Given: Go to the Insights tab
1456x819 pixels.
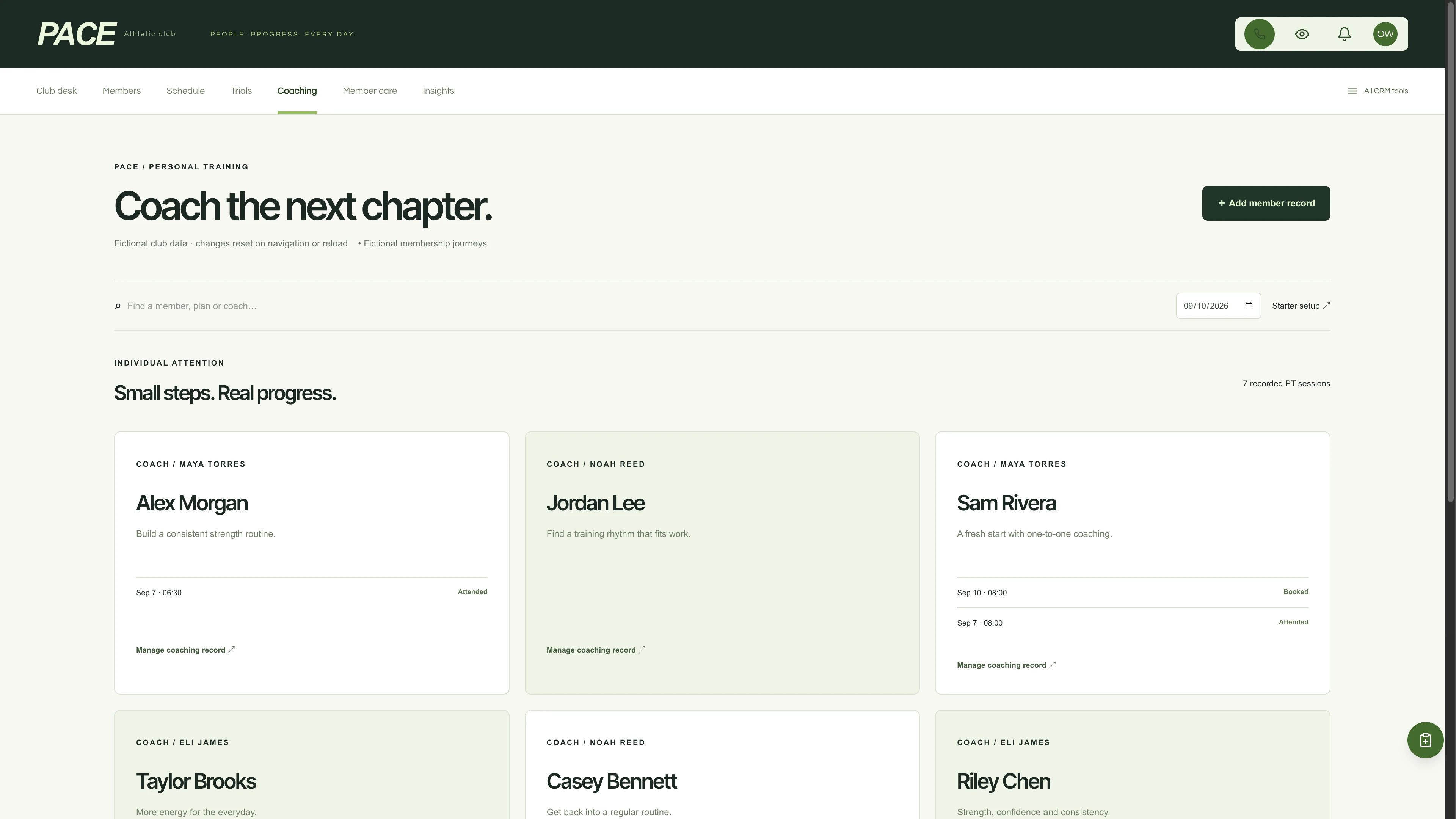Looking at the screenshot, I should (438, 91).
